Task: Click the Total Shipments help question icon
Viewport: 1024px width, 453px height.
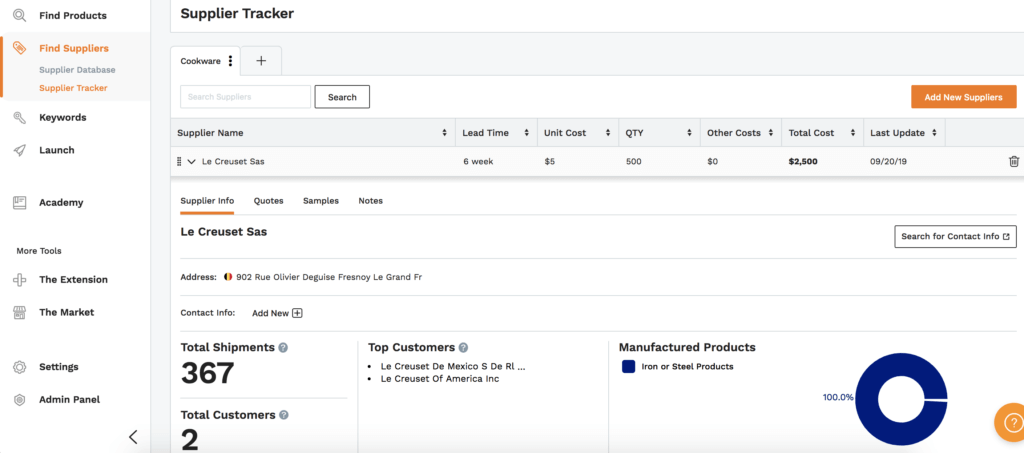Action: [283, 347]
